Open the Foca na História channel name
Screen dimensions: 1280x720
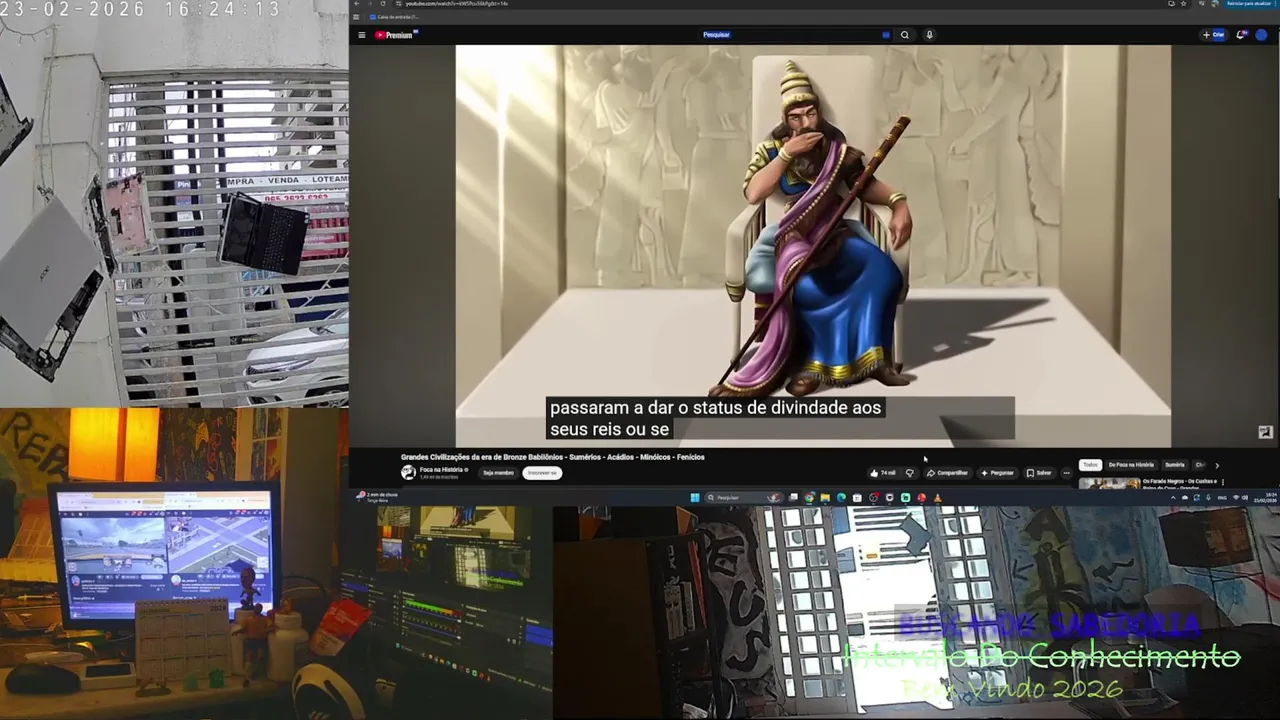[x=441, y=470]
